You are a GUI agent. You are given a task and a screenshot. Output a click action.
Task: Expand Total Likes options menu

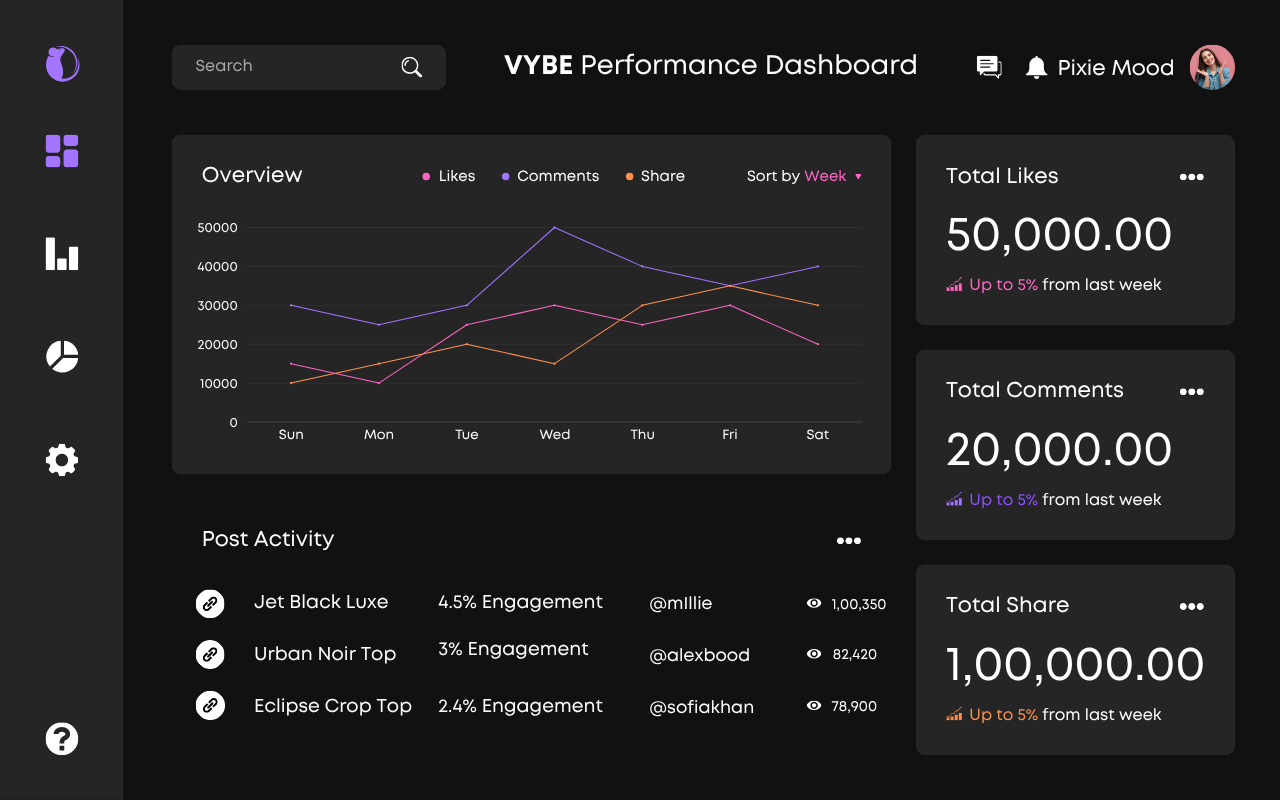pyautogui.click(x=1192, y=177)
